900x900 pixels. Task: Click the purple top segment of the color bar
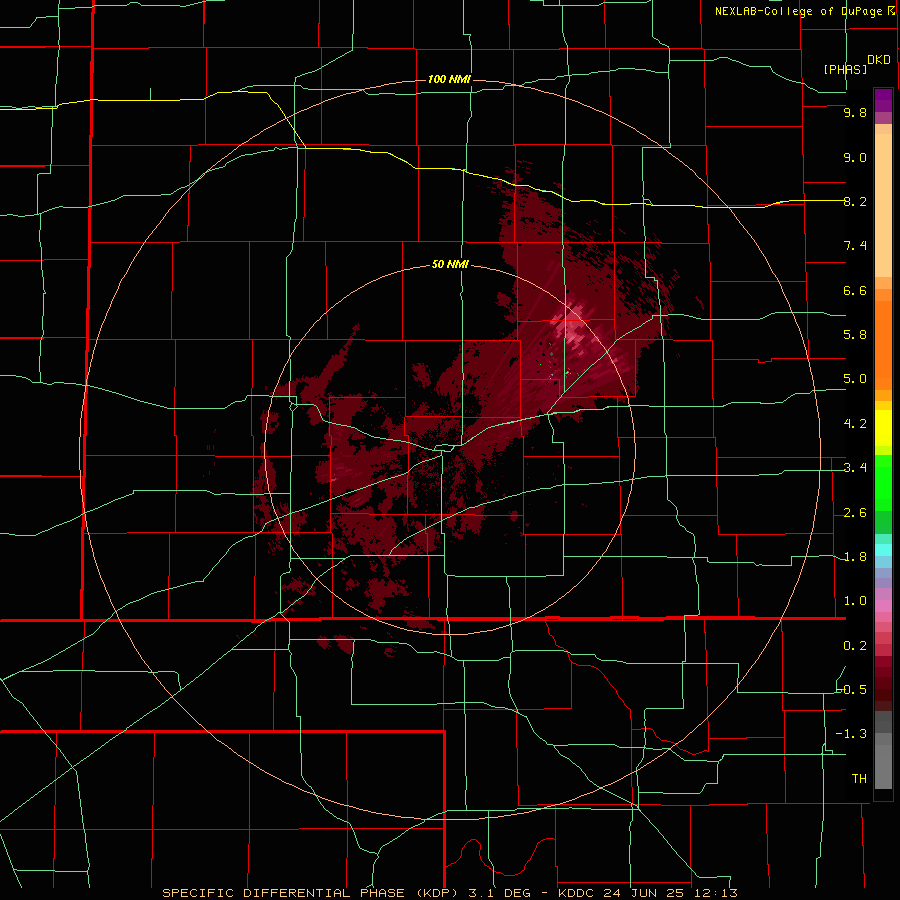click(883, 100)
